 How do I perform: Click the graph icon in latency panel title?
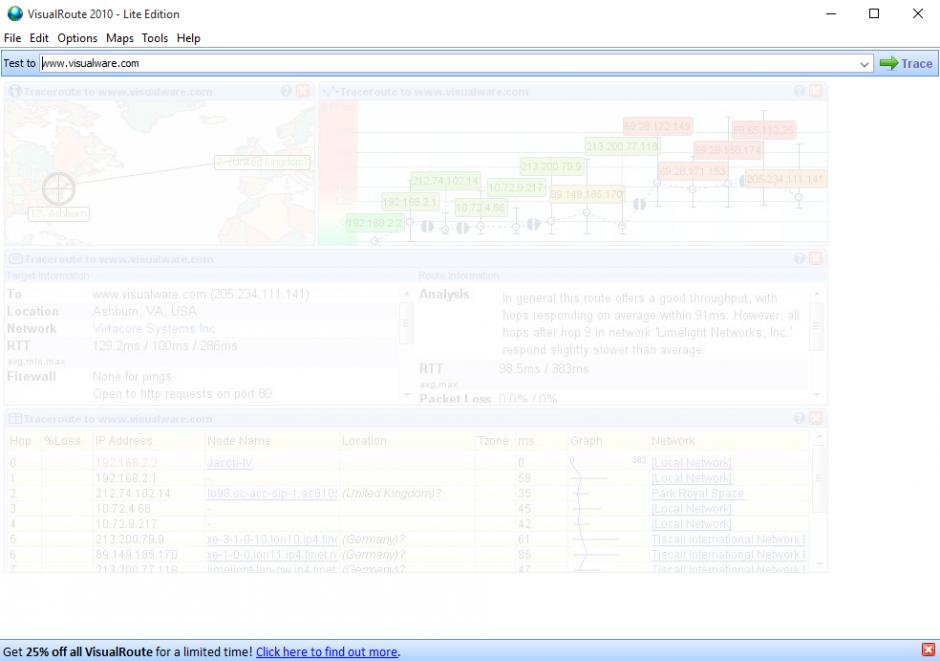[330, 92]
